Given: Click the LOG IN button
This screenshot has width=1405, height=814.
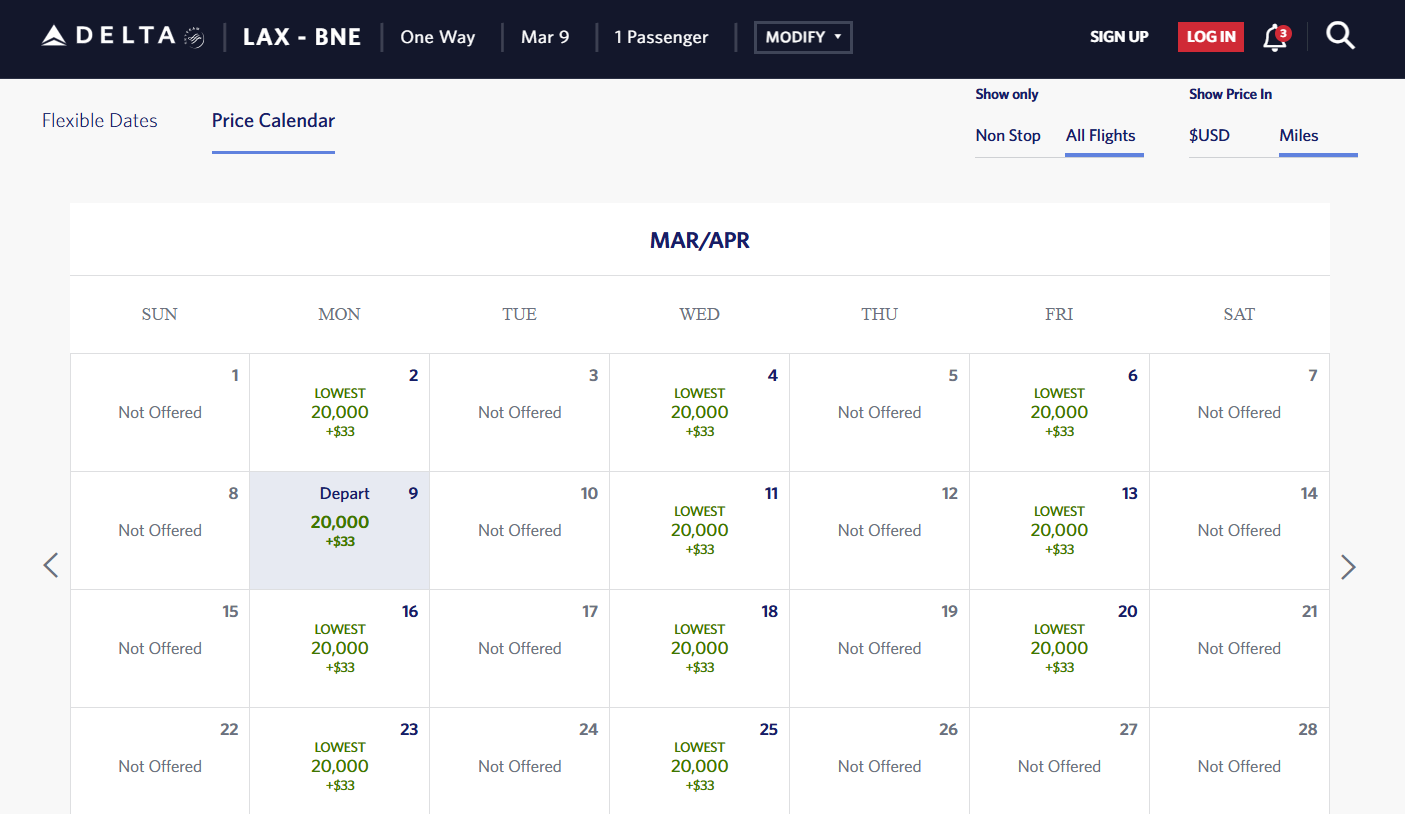Looking at the screenshot, I should click(x=1210, y=36).
